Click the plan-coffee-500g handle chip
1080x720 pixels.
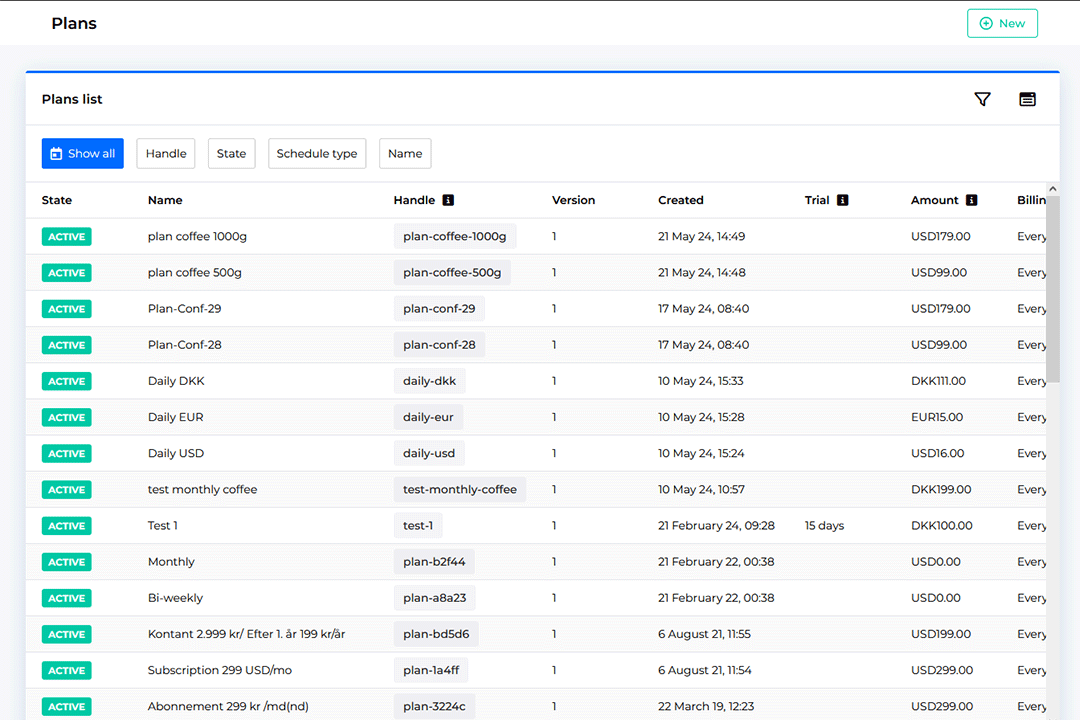452,272
